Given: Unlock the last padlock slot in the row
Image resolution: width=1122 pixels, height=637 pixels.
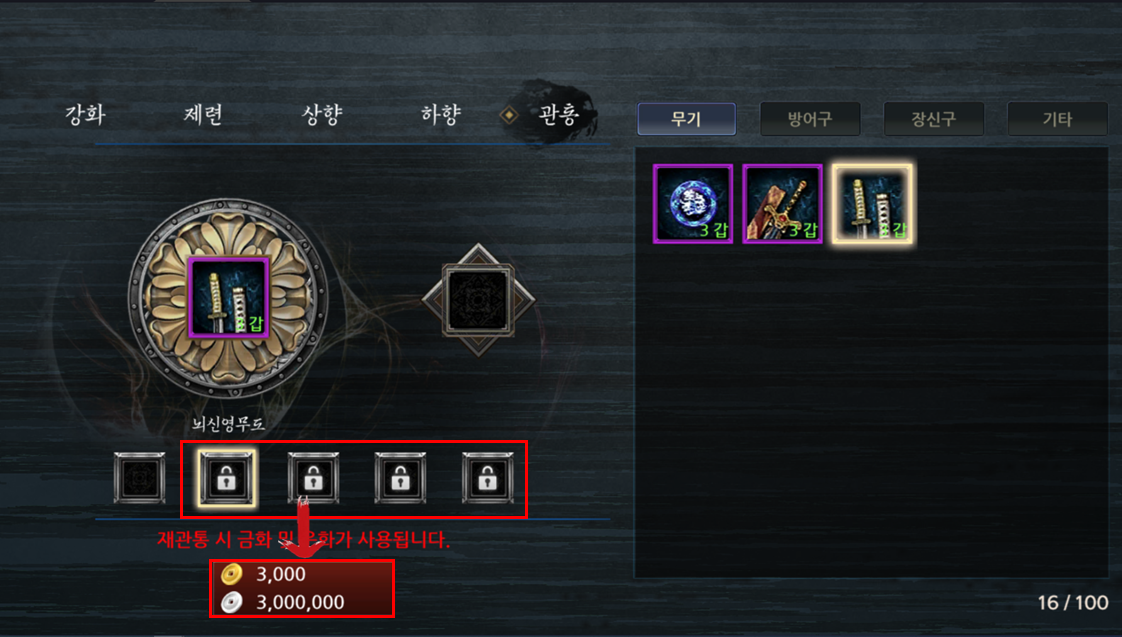Looking at the screenshot, I should point(487,477).
